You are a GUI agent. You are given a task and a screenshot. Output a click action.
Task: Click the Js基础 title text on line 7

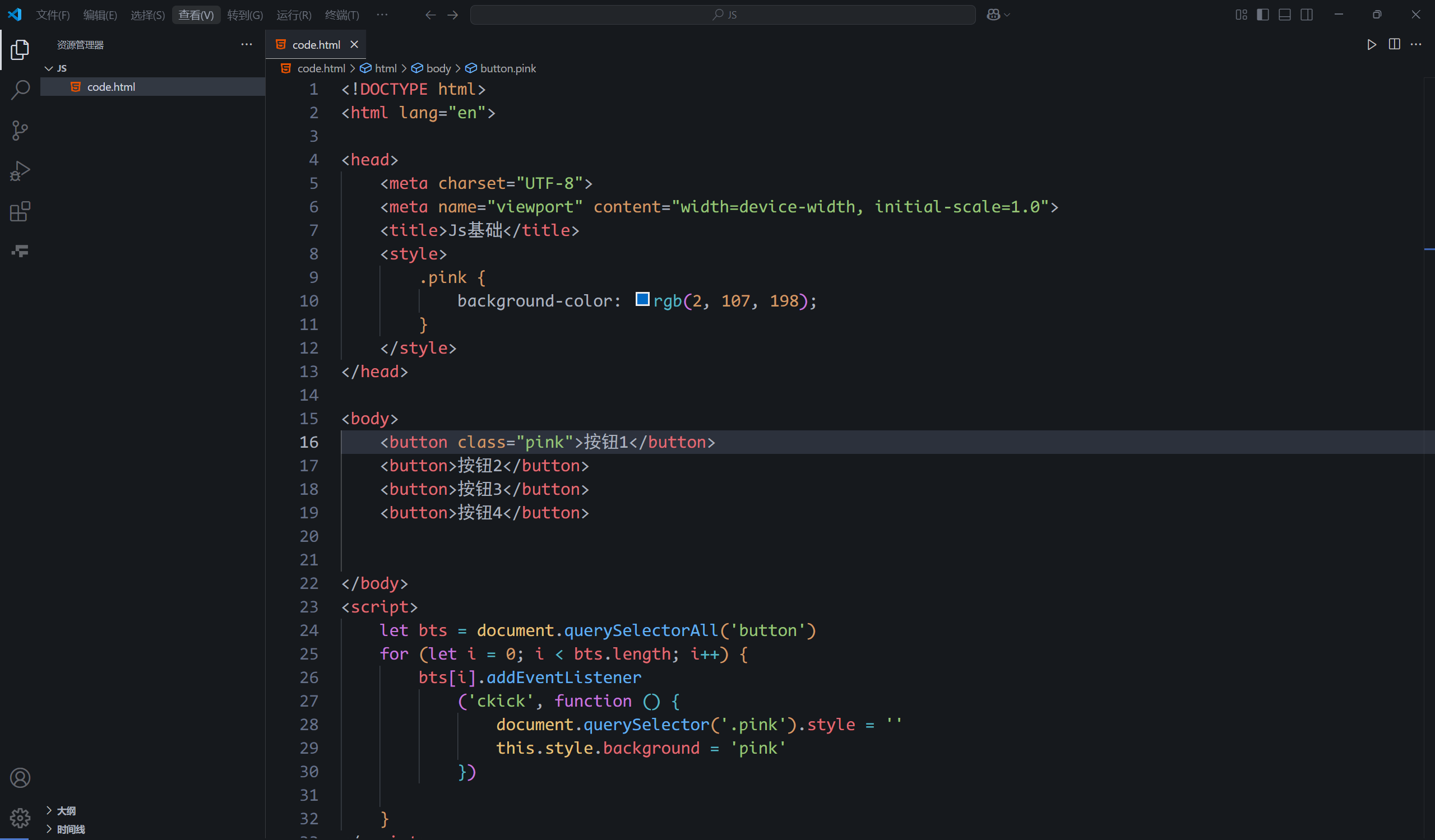pos(475,230)
